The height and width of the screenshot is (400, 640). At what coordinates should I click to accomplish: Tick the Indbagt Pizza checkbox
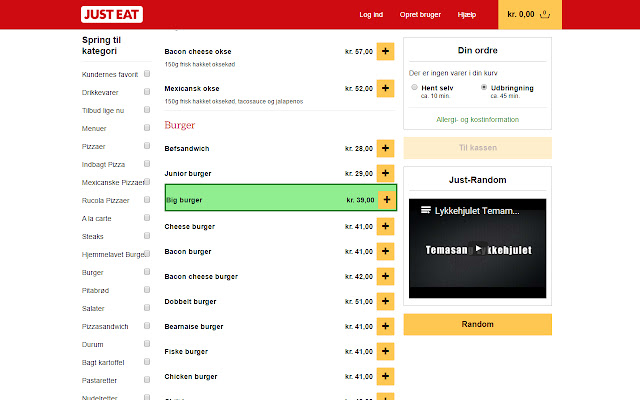click(x=147, y=164)
